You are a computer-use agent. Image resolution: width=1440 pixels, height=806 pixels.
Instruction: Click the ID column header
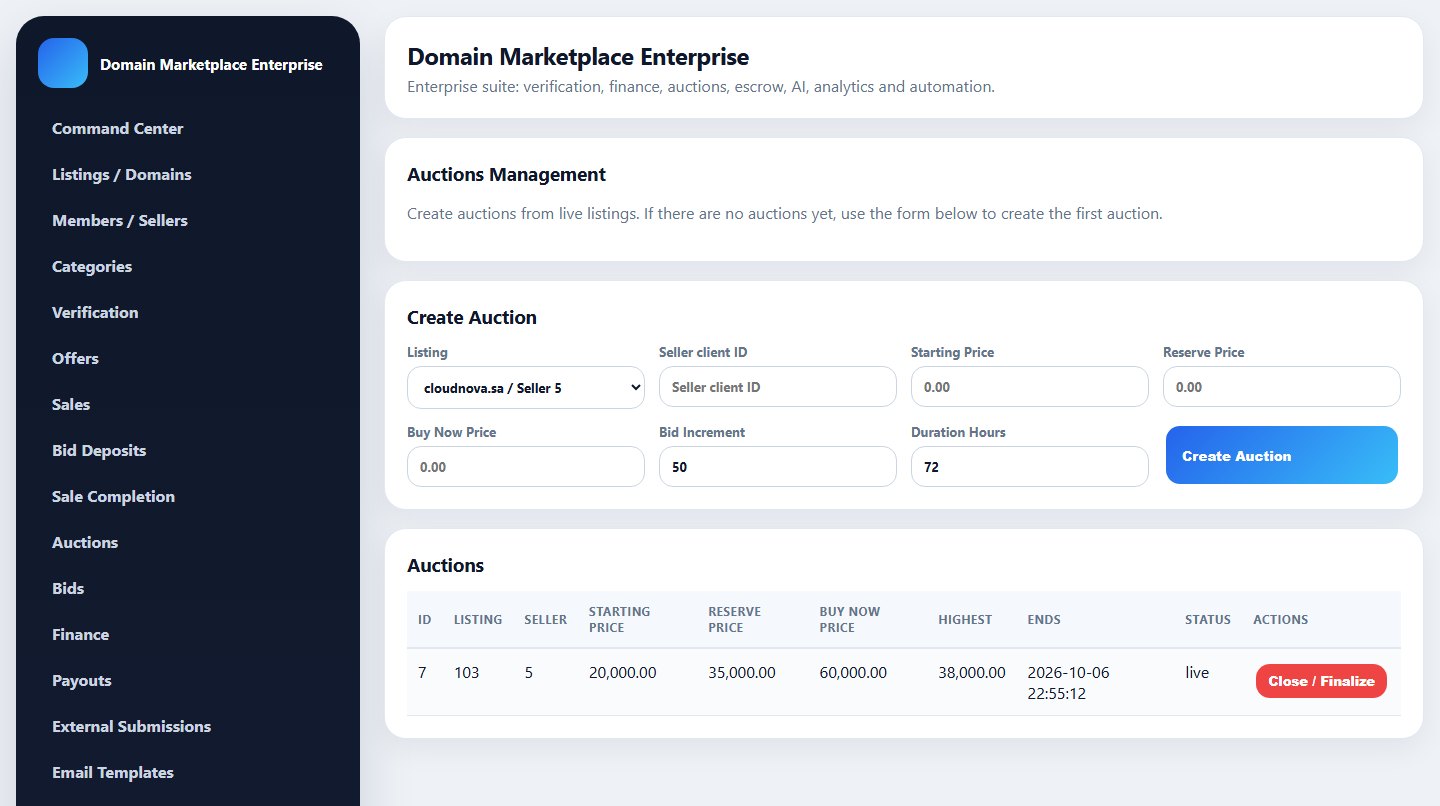coord(425,619)
